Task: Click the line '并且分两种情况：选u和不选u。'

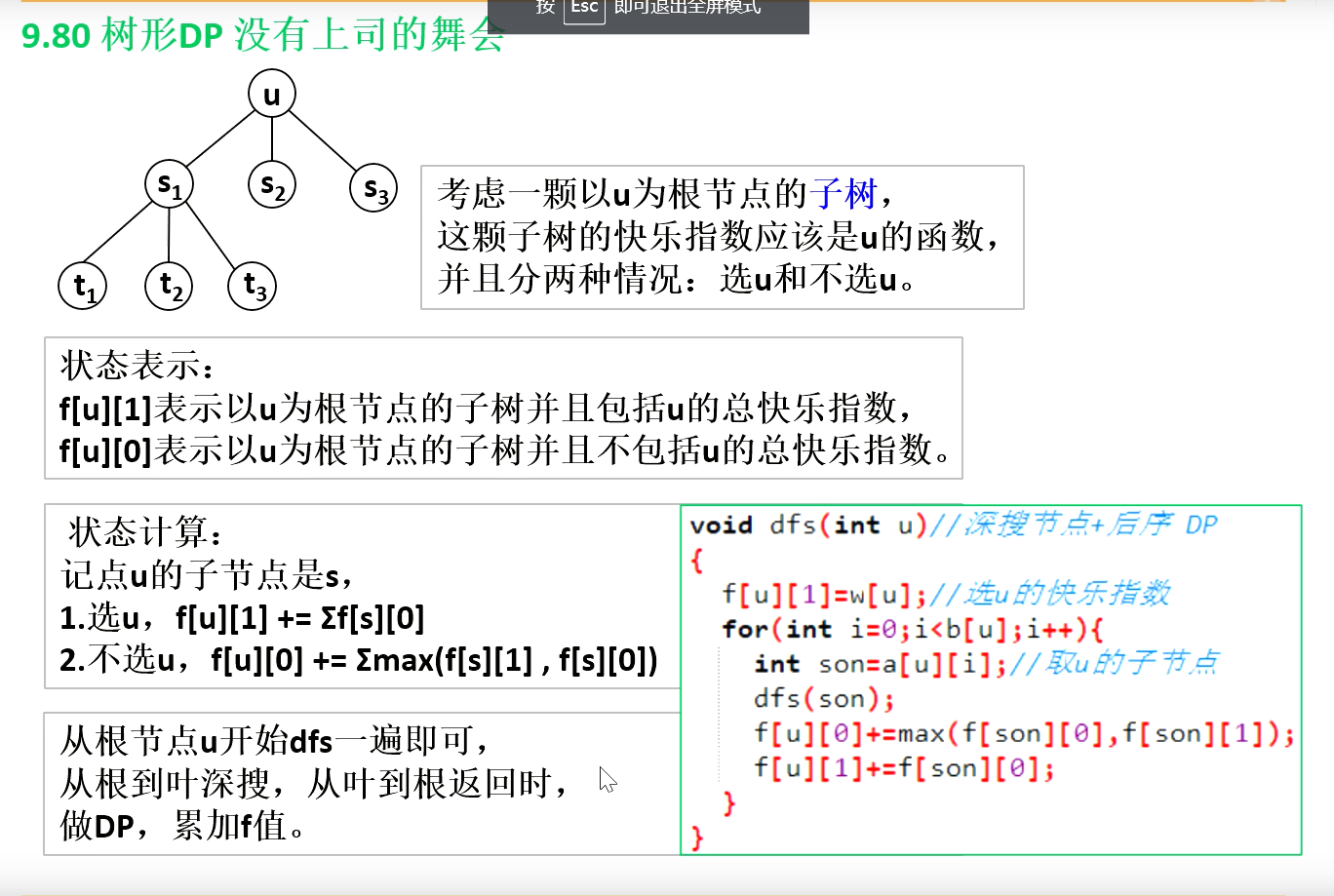Action: tap(677, 279)
